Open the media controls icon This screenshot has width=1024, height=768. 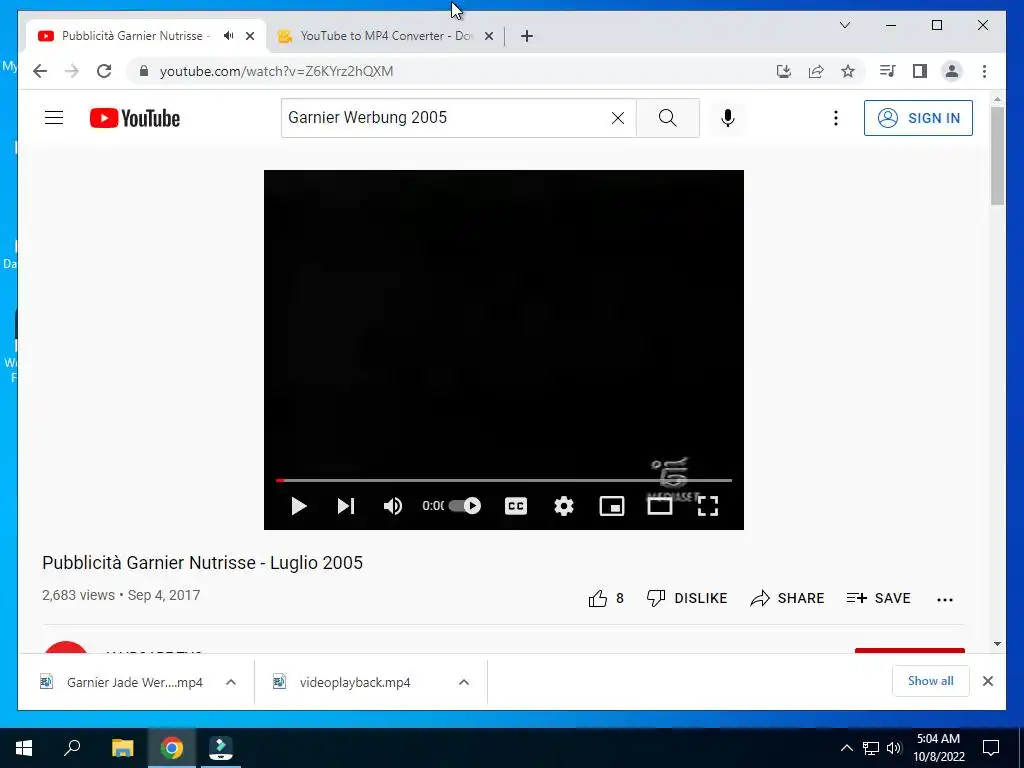[x=887, y=71]
